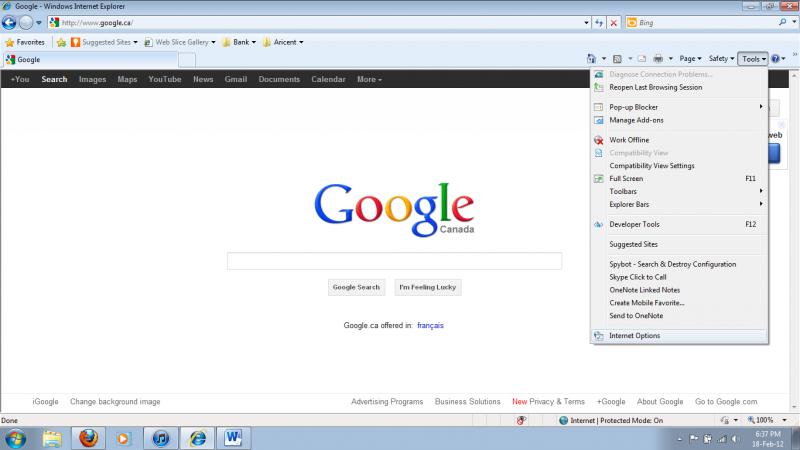This screenshot has height=450, width=800.
Task: Focus the Google search text box
Action: 394,261
